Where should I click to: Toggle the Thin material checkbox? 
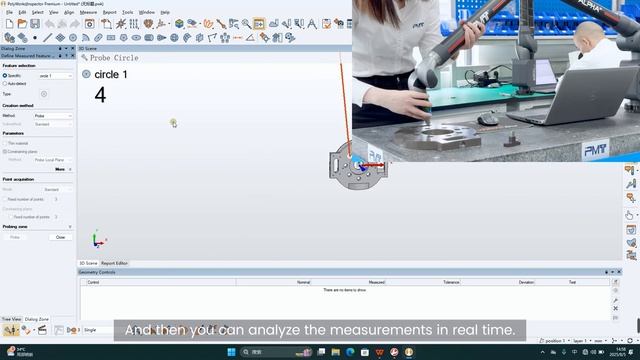(x=5, y=143)
